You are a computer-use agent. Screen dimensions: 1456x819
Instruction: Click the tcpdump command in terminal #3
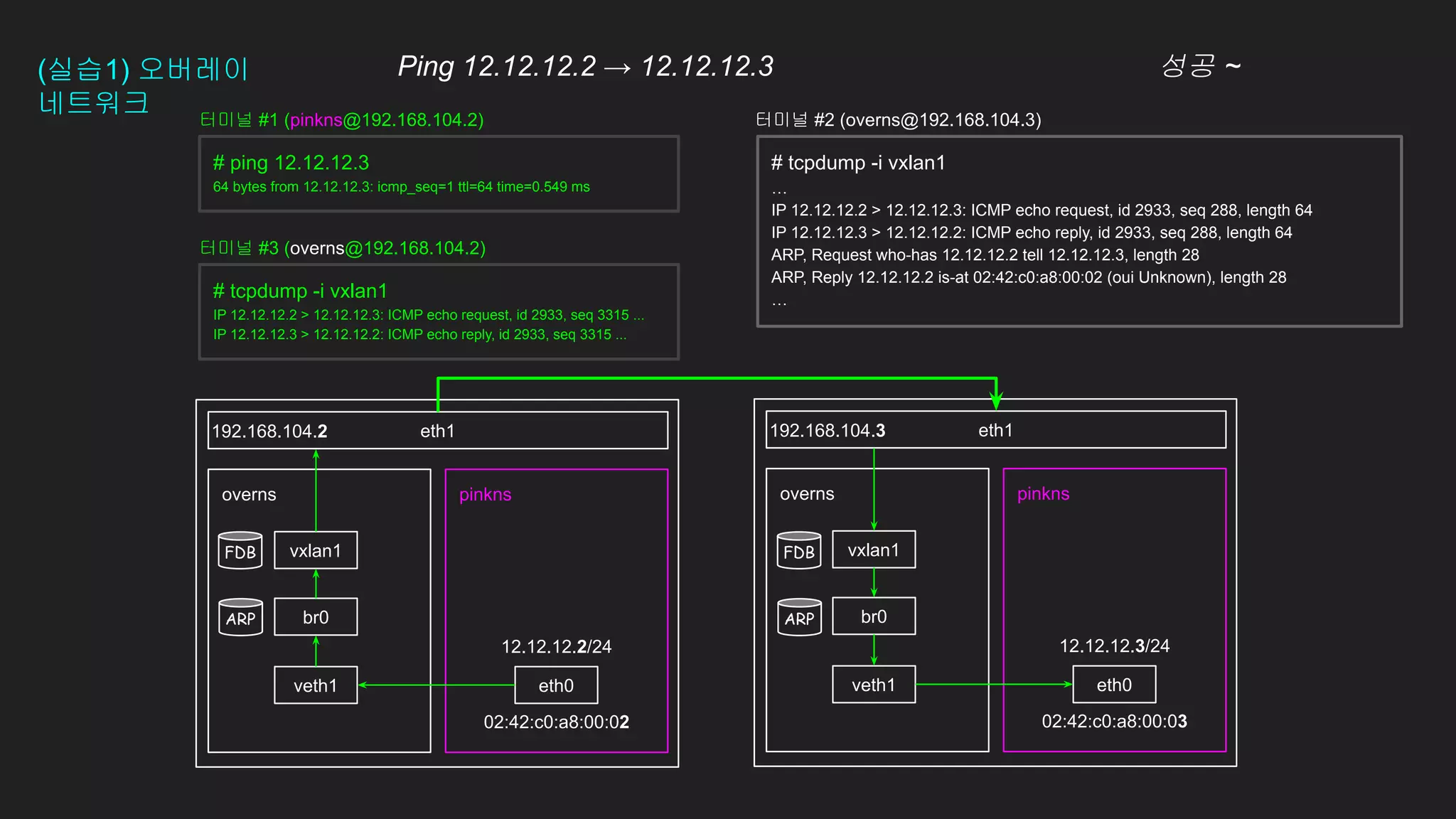tap(300, 291)
